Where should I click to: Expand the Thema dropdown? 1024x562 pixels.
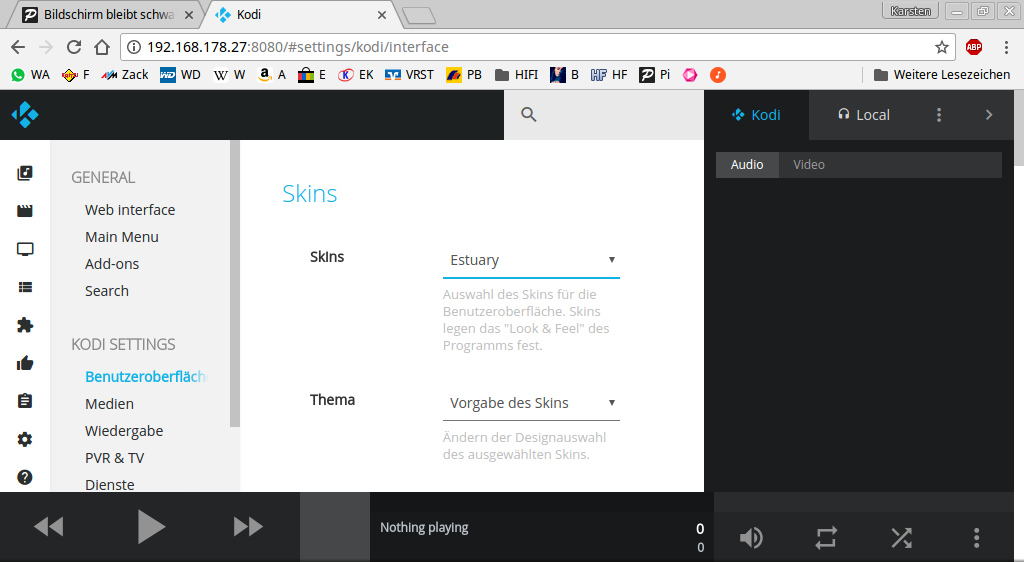[x=530, y=403]
